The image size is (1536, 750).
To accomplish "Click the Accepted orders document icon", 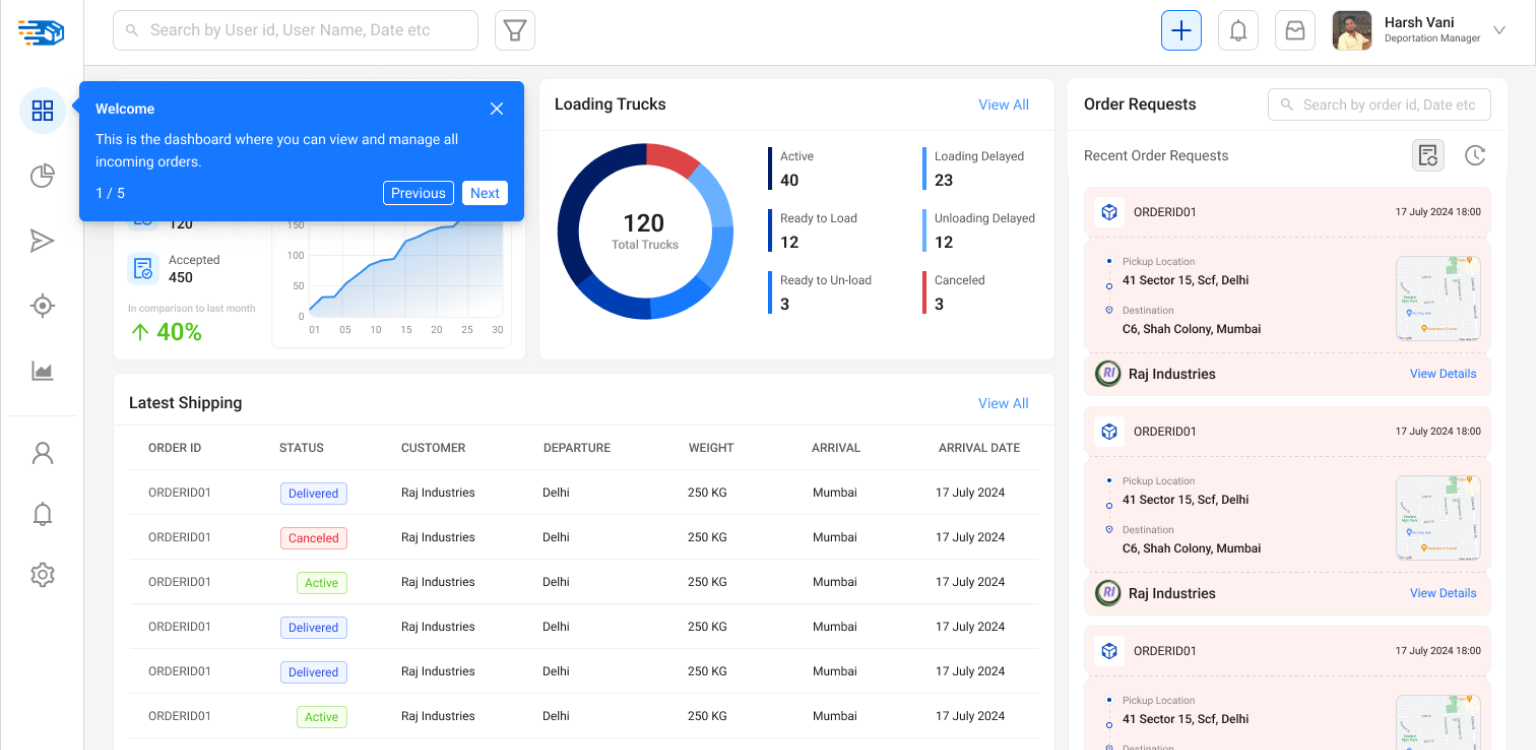I will point(144,268).
